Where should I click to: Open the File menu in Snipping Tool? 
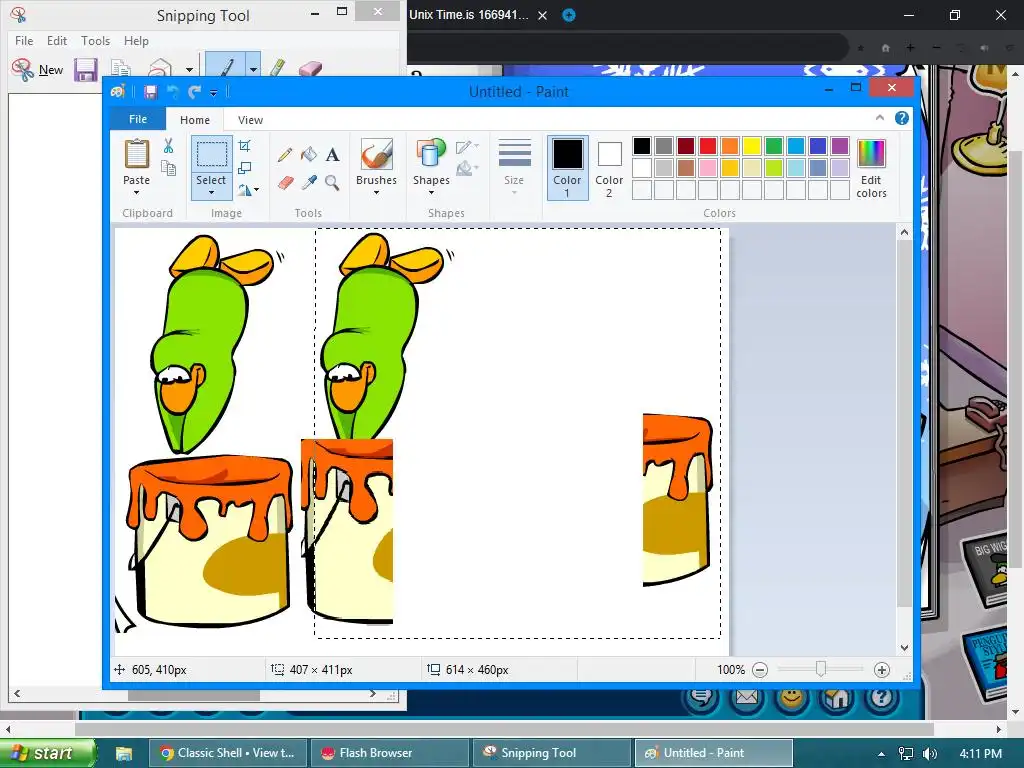24,40
